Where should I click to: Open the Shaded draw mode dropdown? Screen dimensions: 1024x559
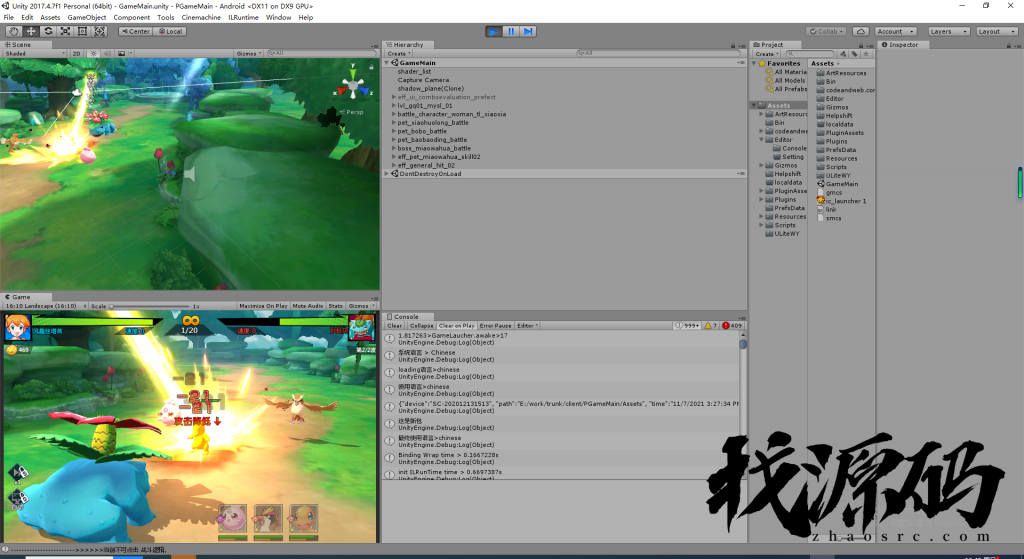(x=35, y=54)
